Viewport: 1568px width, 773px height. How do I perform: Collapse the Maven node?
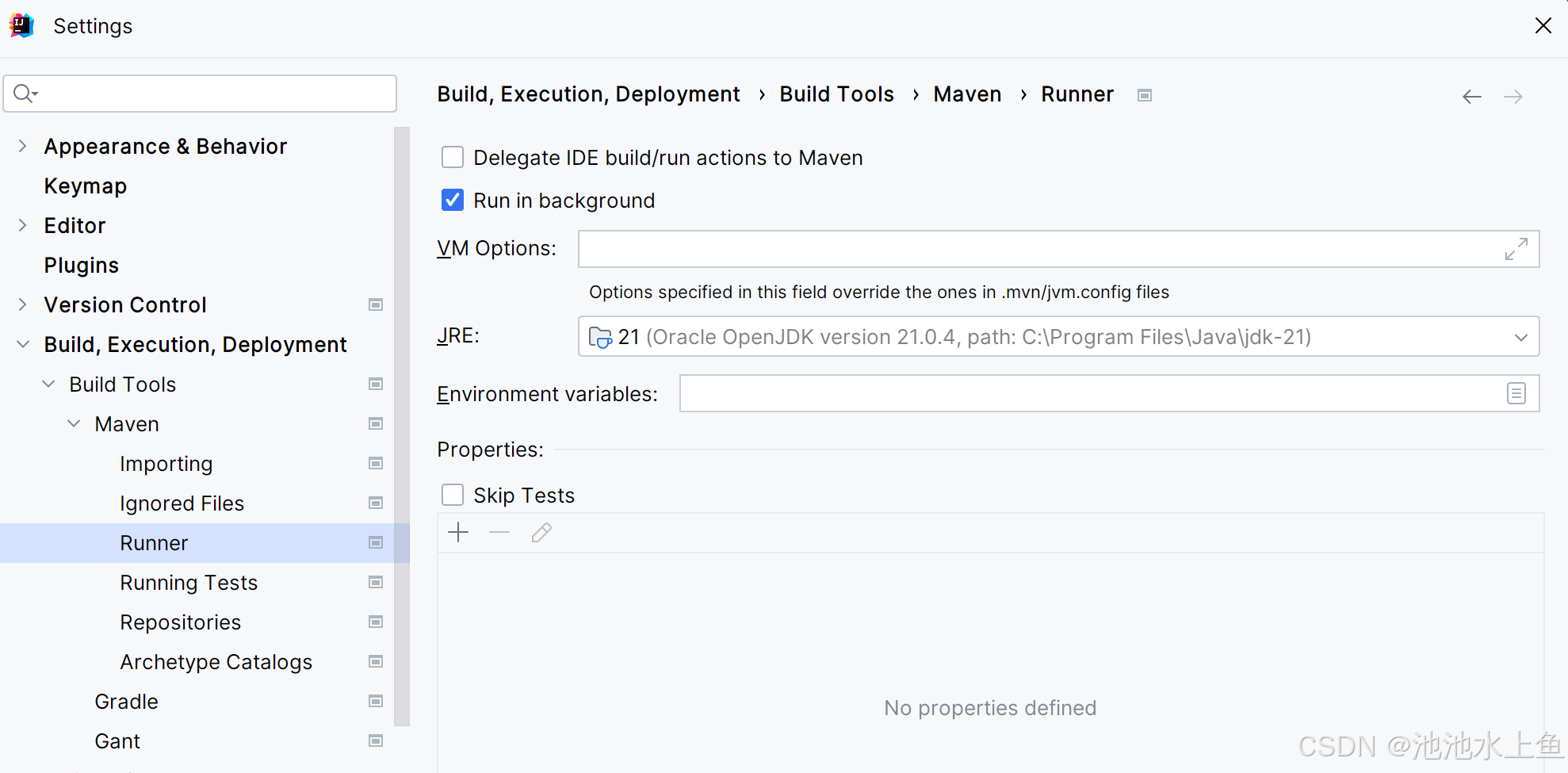pos(74,423)
